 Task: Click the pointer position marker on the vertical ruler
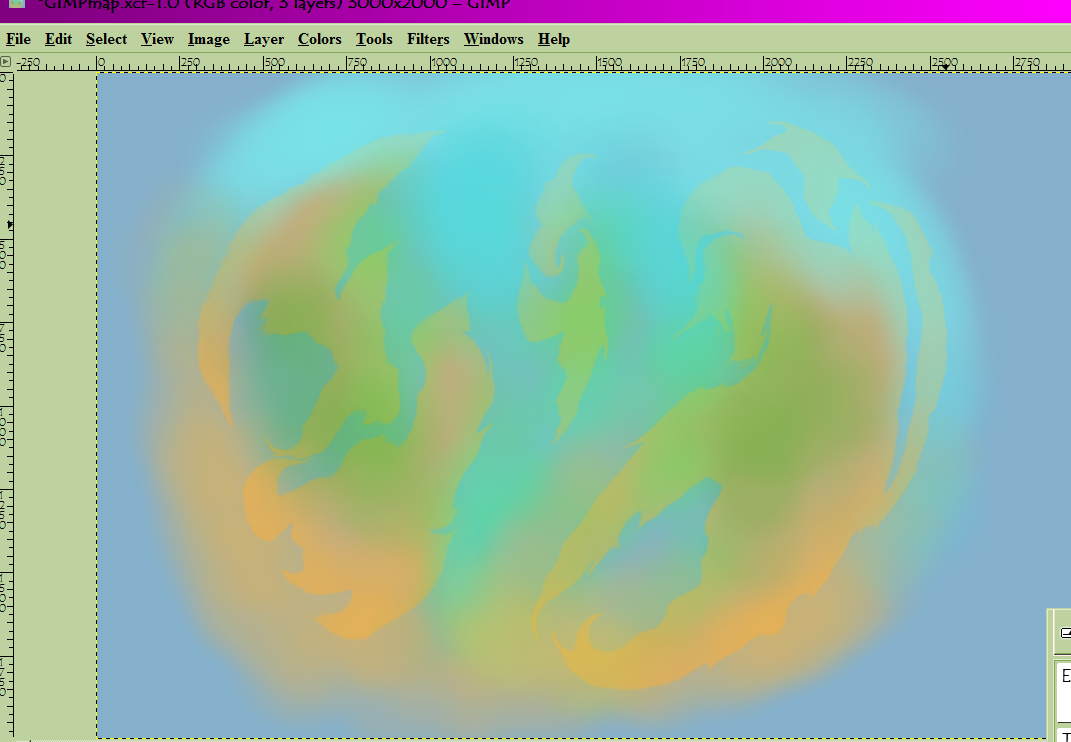[x=10, y=224]
